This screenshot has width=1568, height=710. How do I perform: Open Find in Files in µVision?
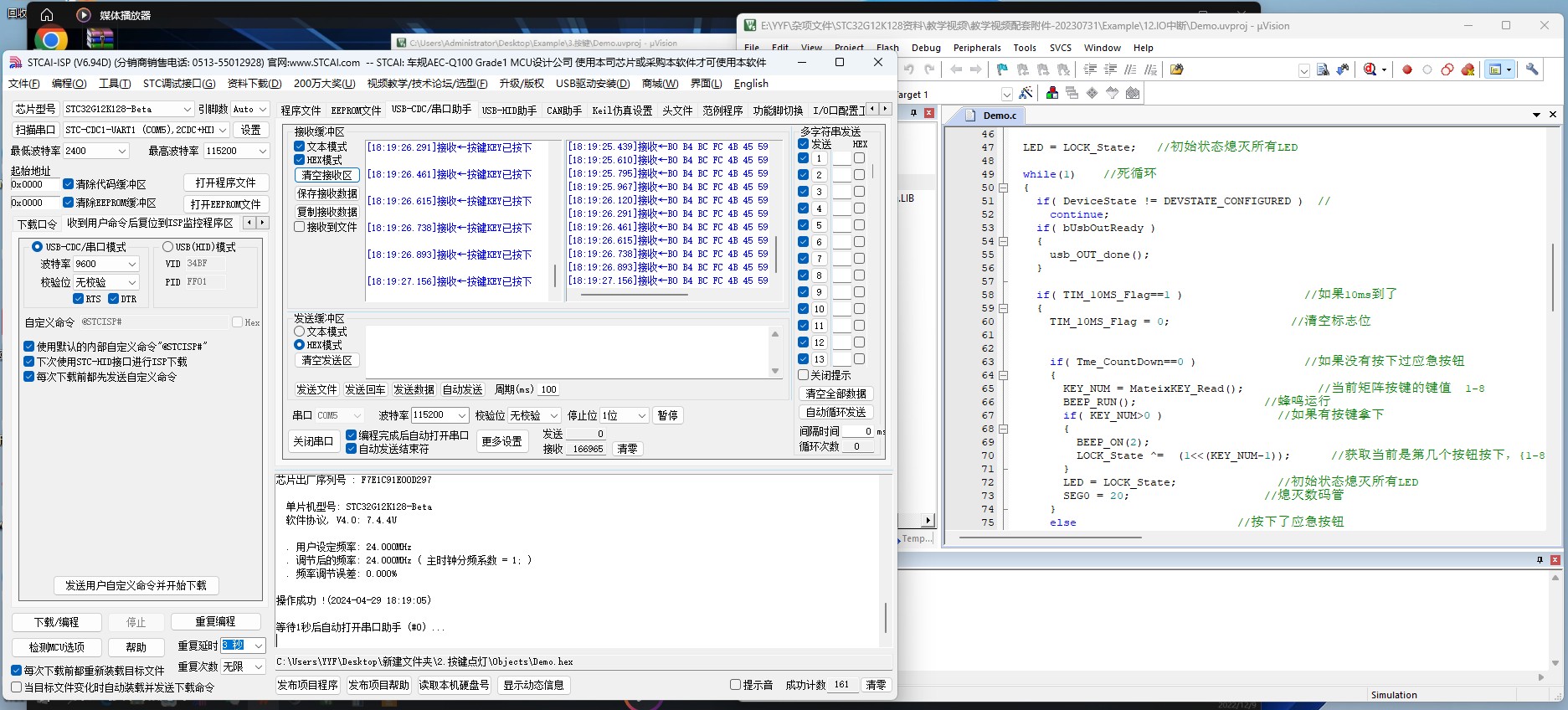(x=1323, y=69)
